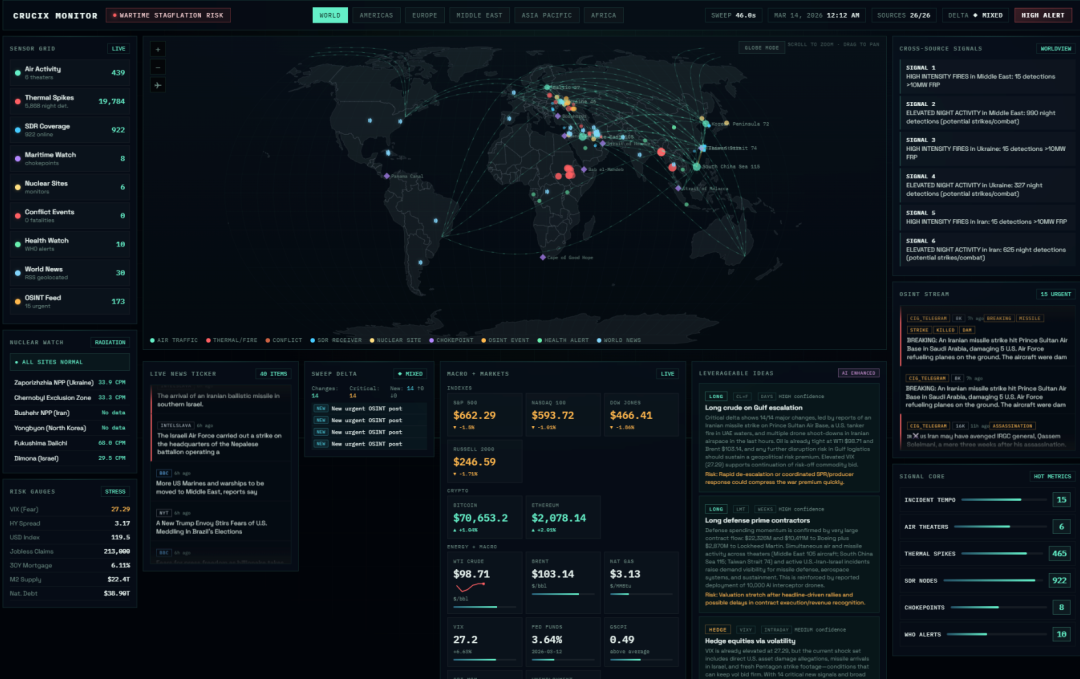Click the Radiation badge in Nuclear Watch

pos(110,342)
